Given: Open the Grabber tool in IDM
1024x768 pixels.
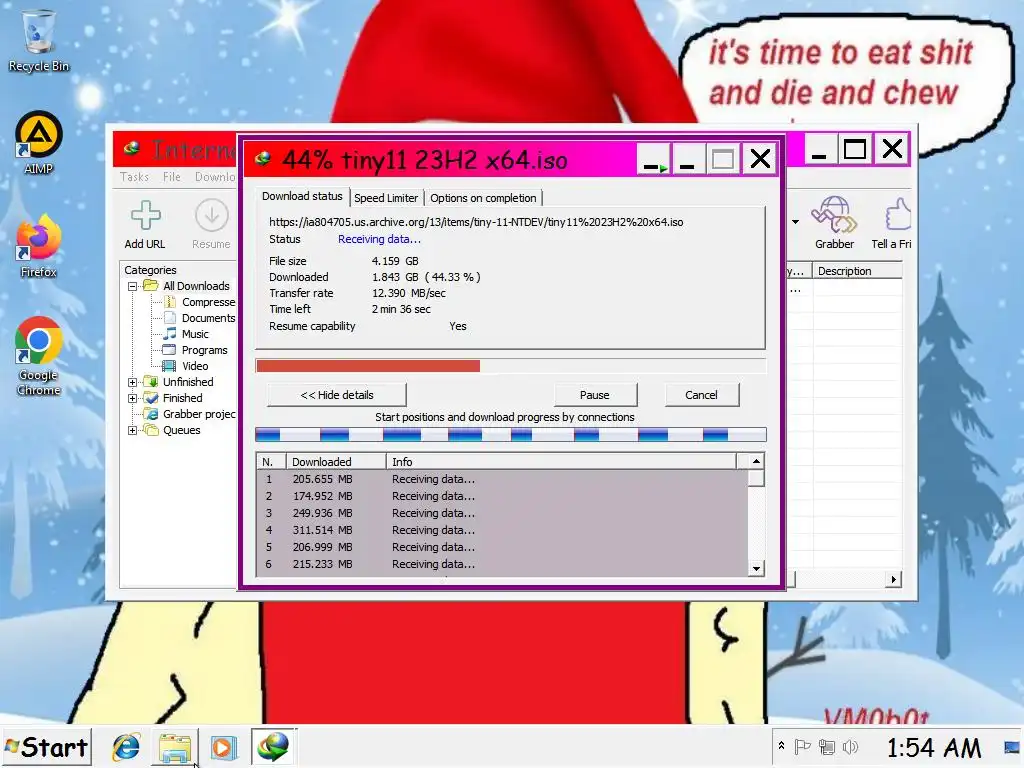Looking at the screenshot, I should [x=834, y=223].
